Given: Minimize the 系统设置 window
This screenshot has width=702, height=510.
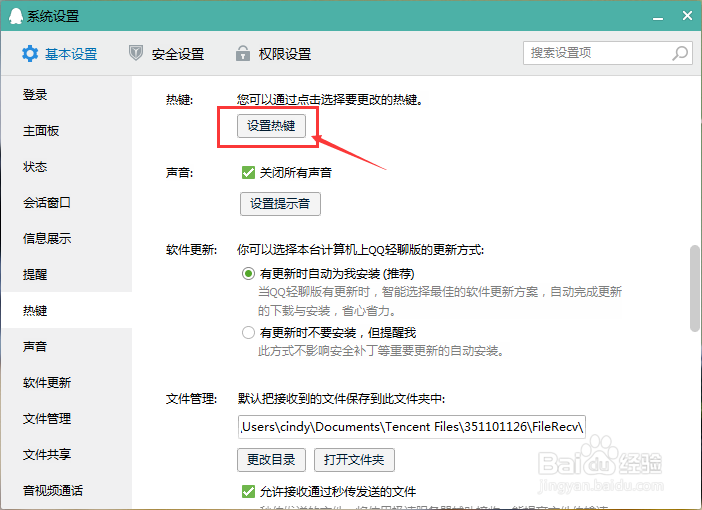Looking at the screenshot, I should pos(658,17).
